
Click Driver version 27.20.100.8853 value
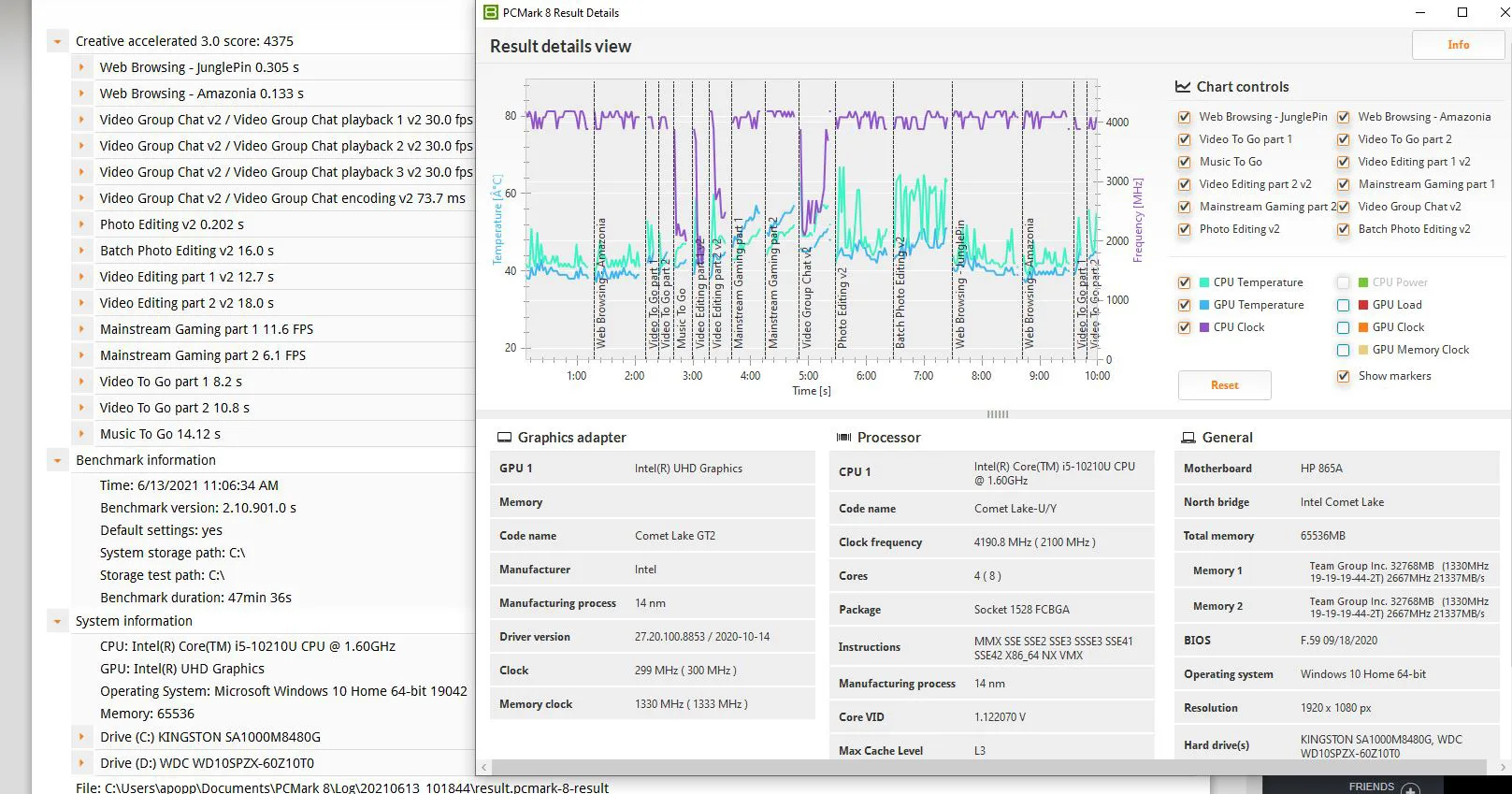[701, 637]
